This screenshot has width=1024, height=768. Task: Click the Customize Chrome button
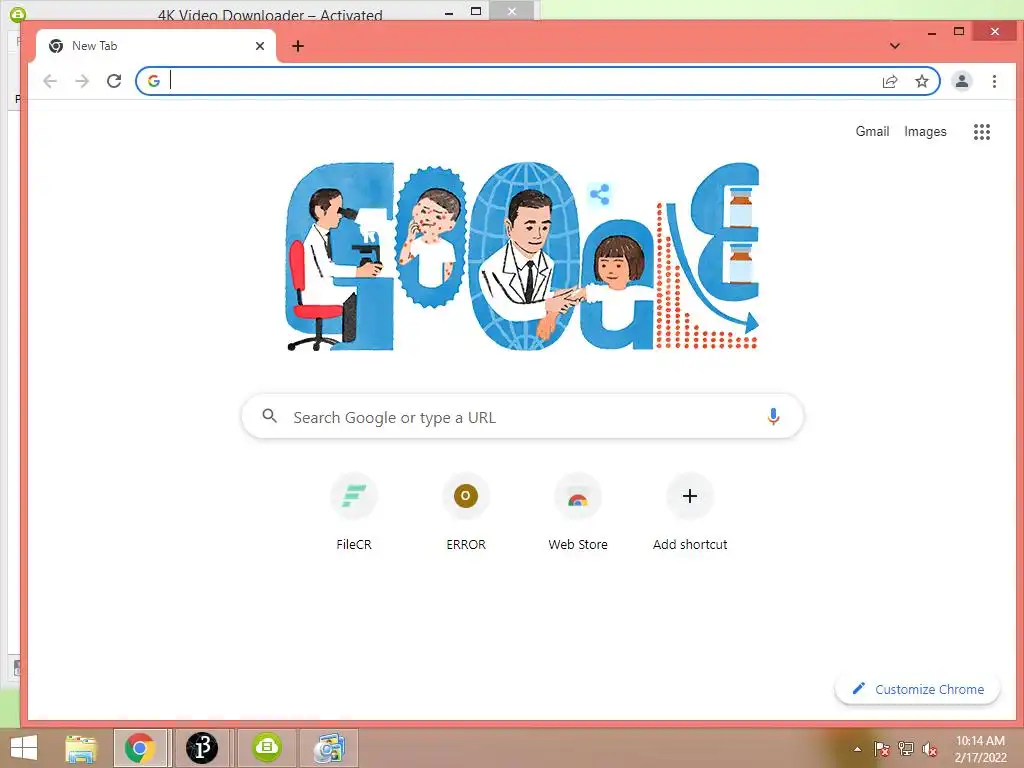[918, 689]
